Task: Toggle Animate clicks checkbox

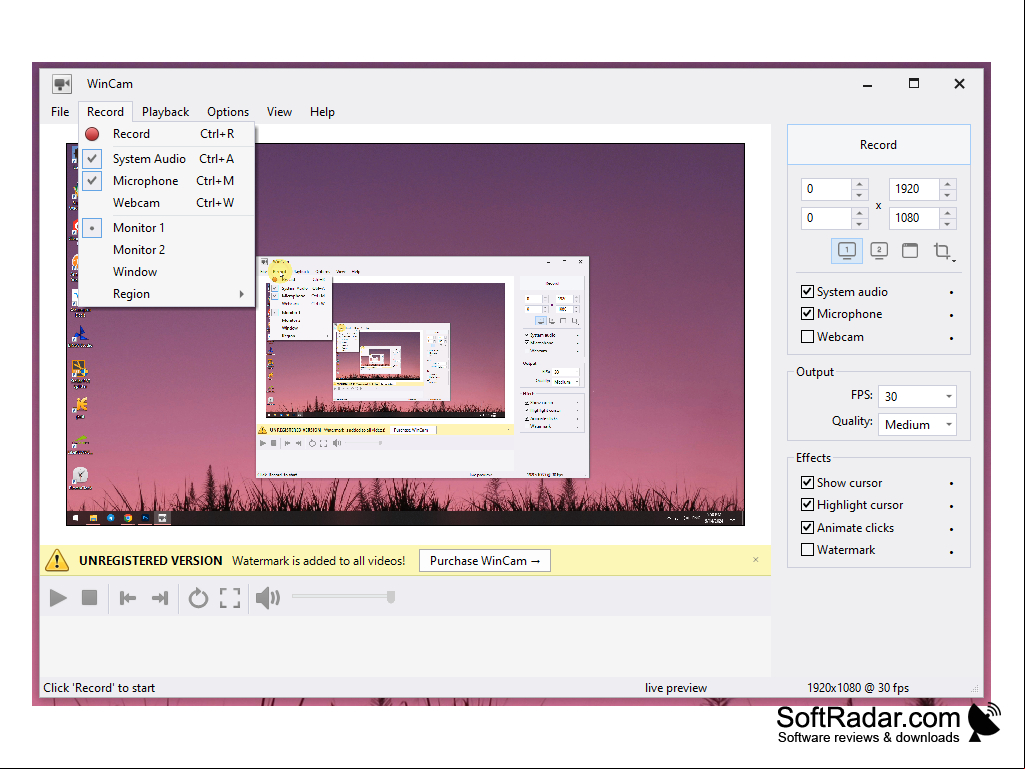Action: 807,528
